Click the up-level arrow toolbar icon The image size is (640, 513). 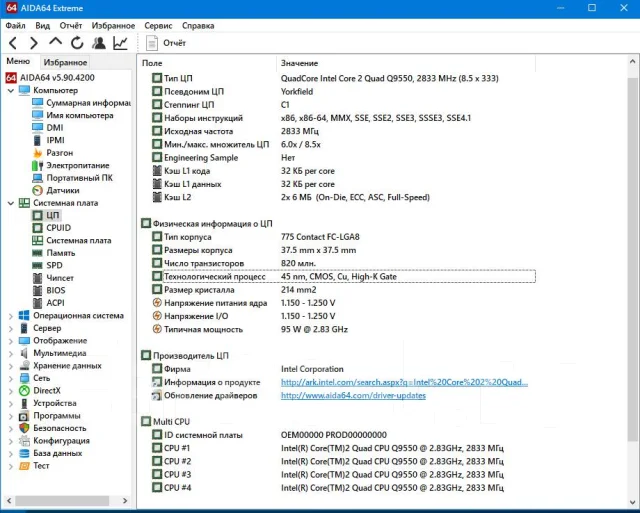tap(56, 42)
